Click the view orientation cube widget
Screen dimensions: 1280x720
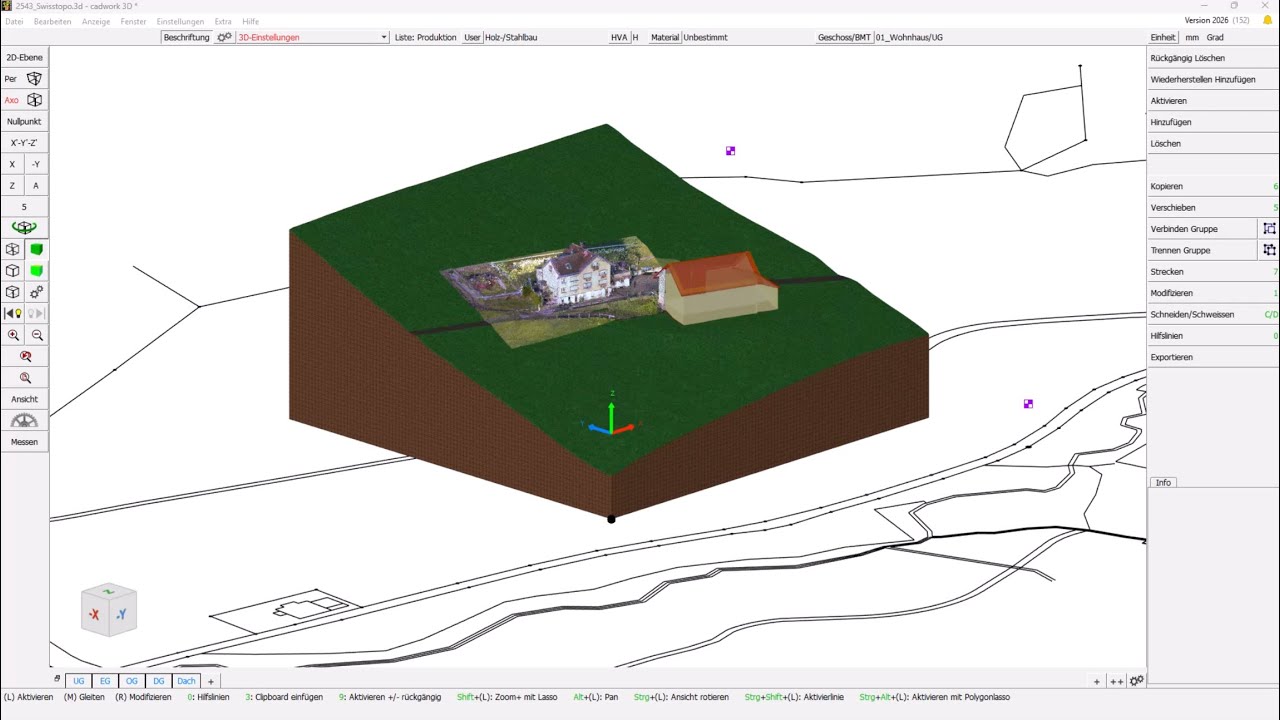(x=108, y=609)
